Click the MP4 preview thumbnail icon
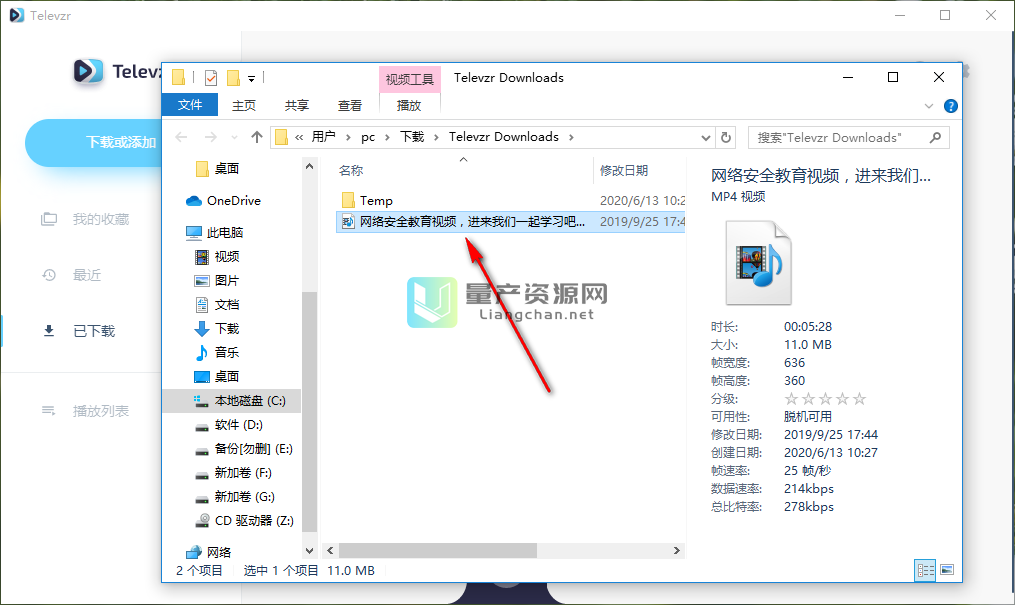 [x=758, y=262]
